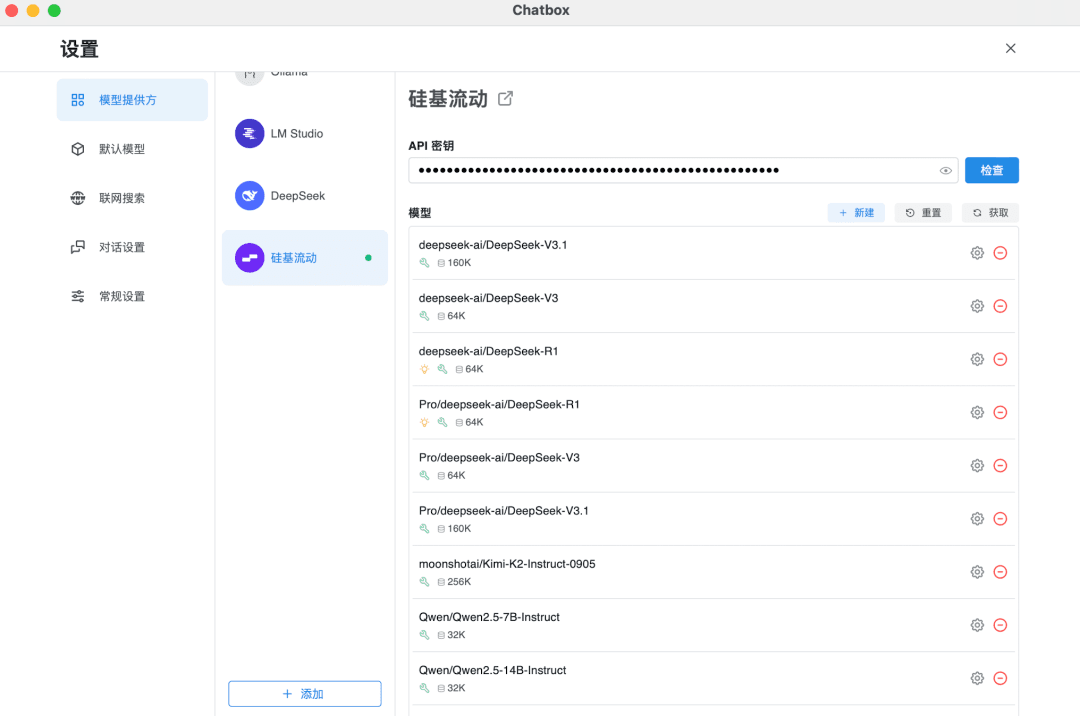Remove the Qwen/Qwen2.5-7B-Instruct model
1080x716 pixels.
pos(1000,625)
